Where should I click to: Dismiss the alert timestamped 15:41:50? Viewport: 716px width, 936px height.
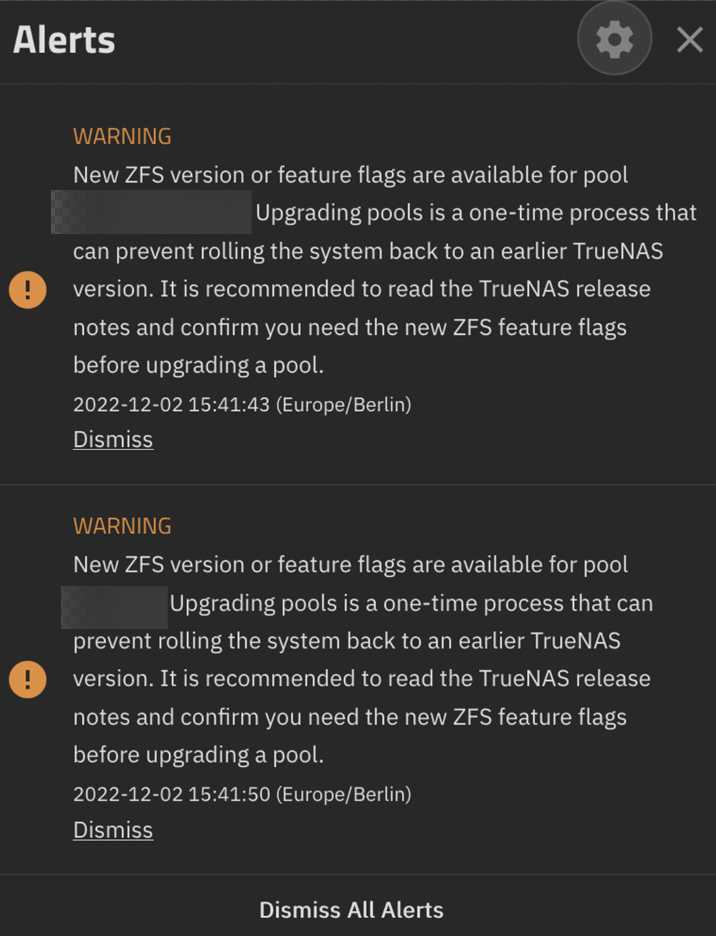pyautogui.click(x=113, y=830)
